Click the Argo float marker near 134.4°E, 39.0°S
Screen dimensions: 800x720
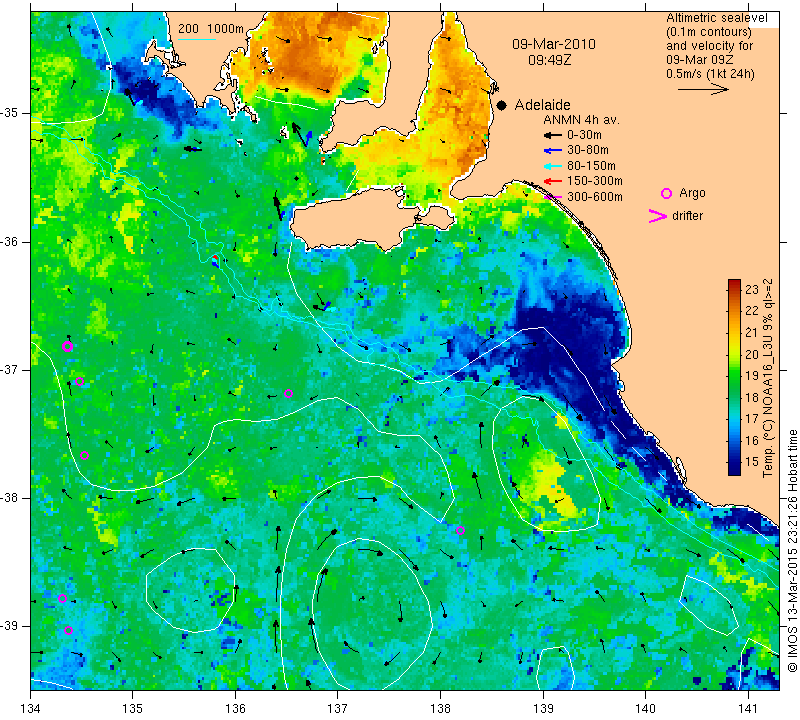68,630
